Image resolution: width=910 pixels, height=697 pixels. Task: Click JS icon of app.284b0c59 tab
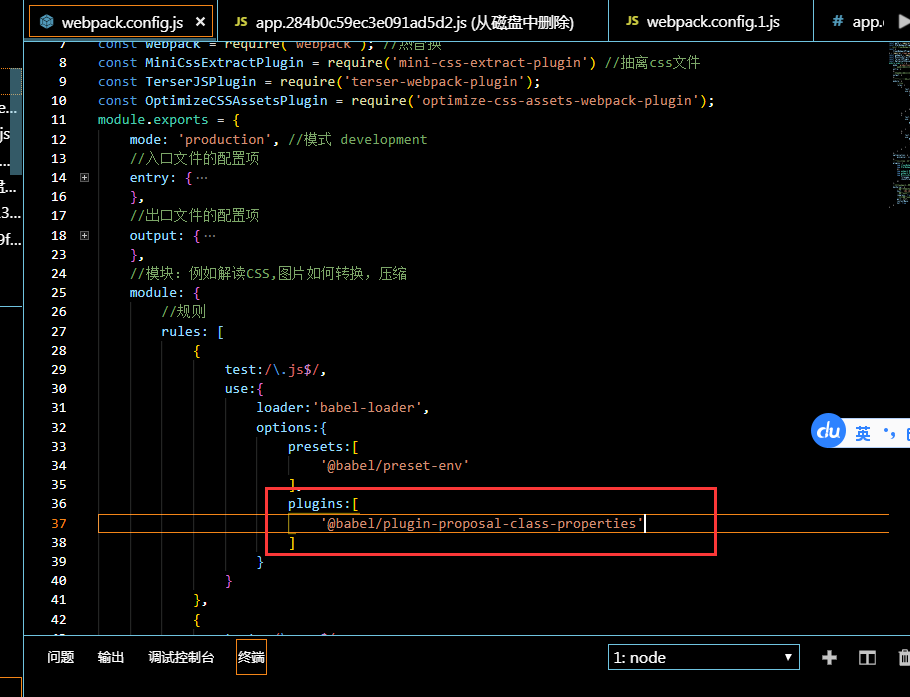(241, 22)
